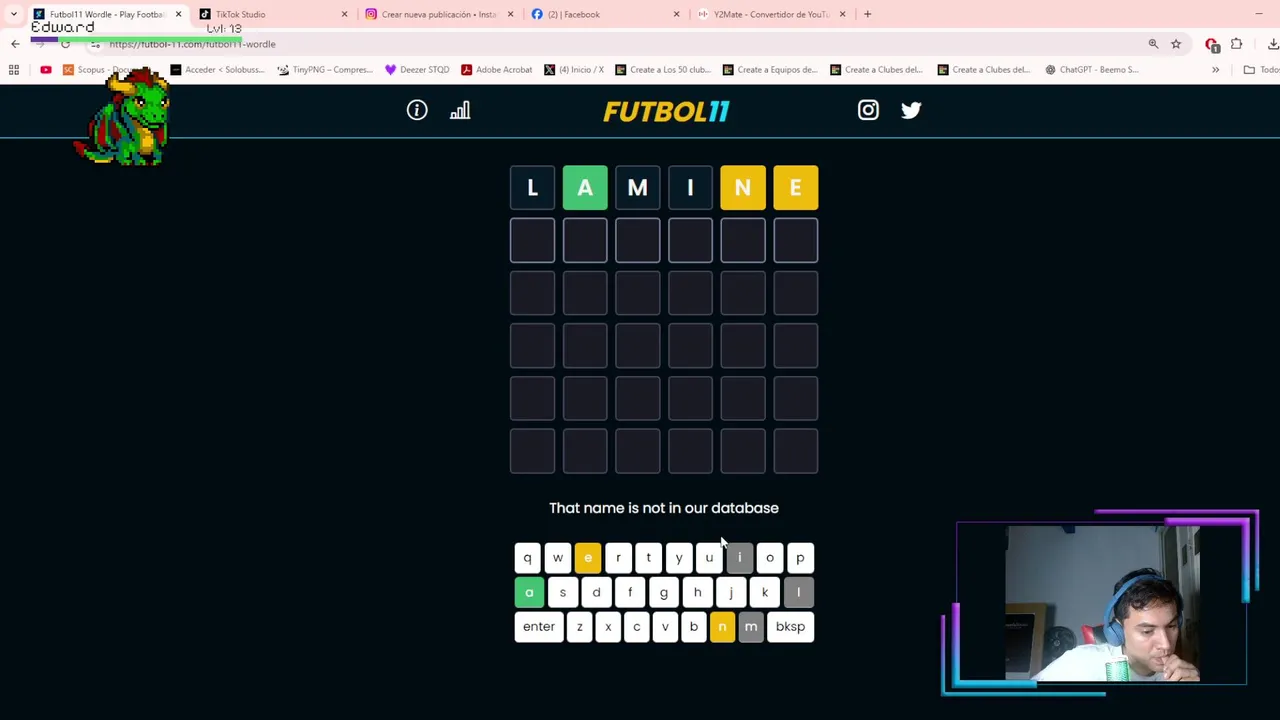Open the Acceder Solobuss bookmark
1280x720 pixels.
tap(217, 70)
